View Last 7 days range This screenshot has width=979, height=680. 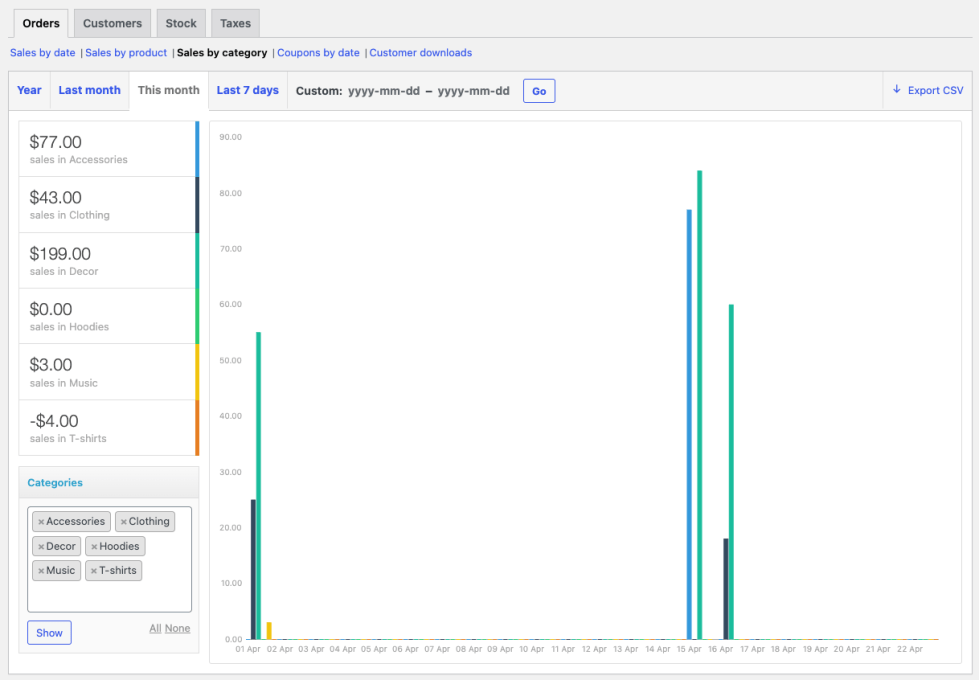(x=247, y=90)
